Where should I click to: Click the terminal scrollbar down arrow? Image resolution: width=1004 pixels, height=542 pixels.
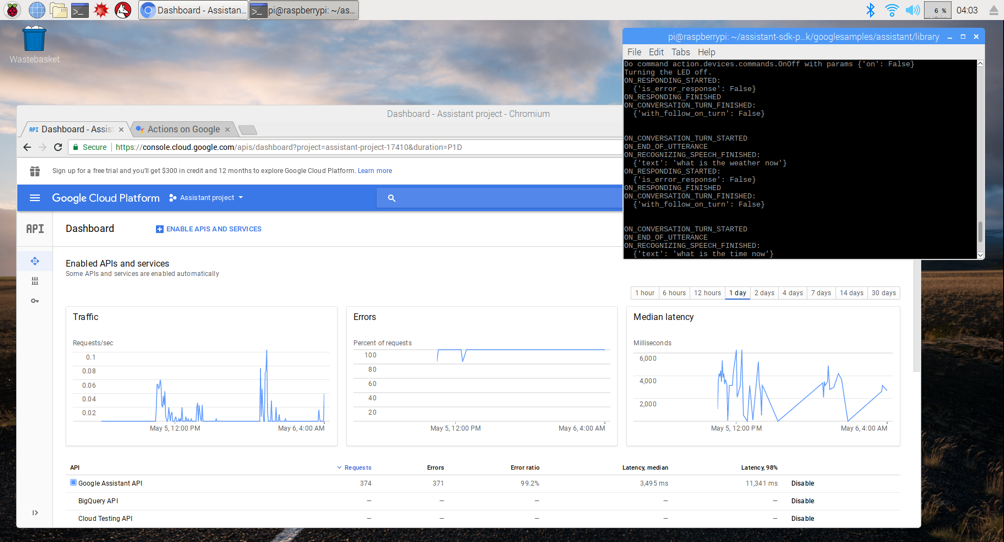[980, 254]
